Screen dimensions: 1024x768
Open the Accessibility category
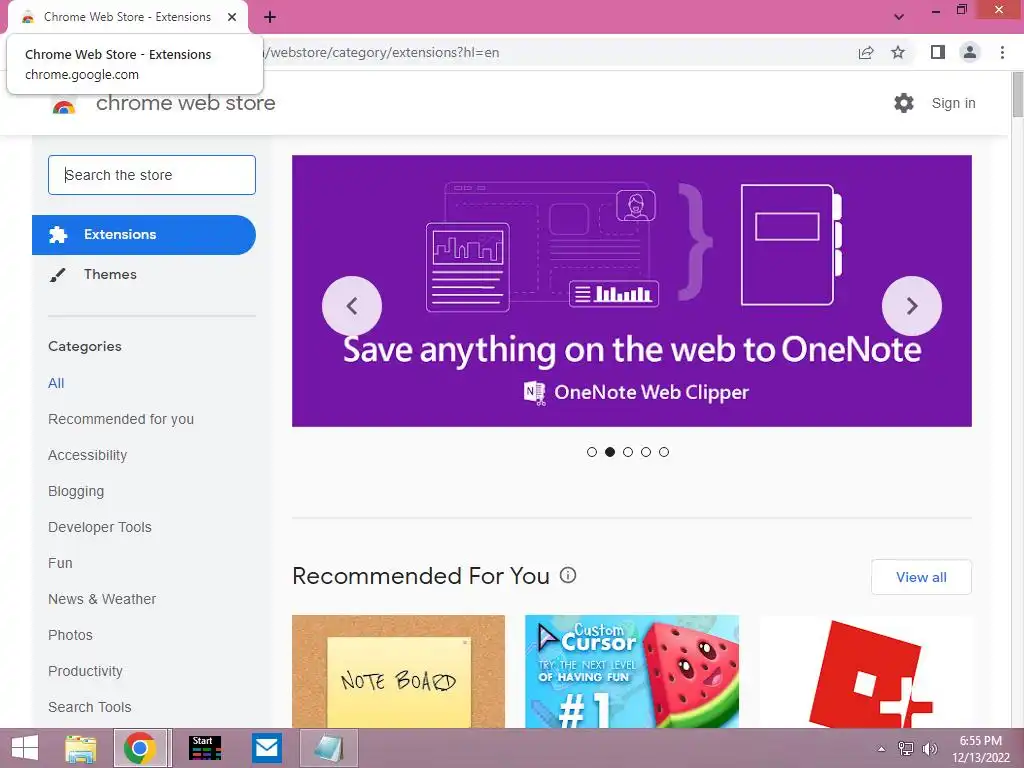(88, 455)
